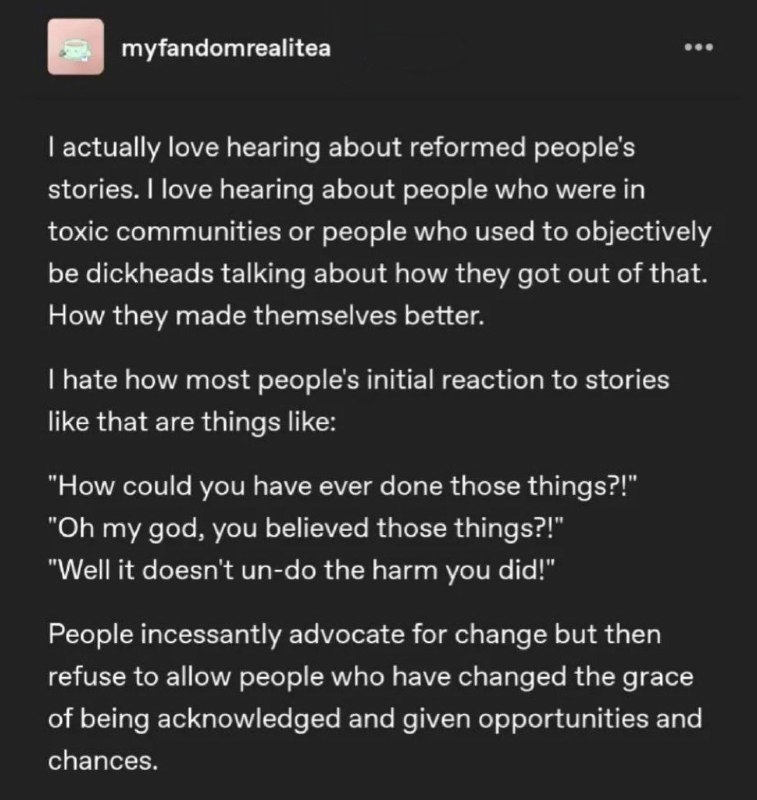Select the line starting "I actually love hearing"
Screen dimensions: 757x800
click(x=341, y=148)
